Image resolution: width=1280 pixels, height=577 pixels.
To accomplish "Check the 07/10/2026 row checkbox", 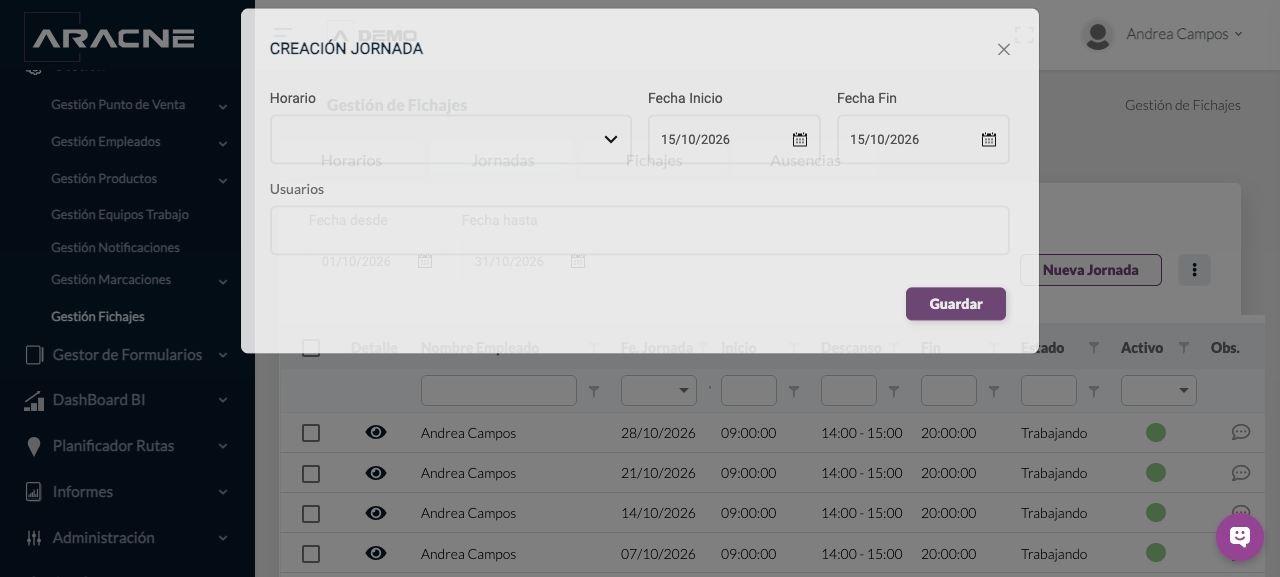I will tap(311, 554).
